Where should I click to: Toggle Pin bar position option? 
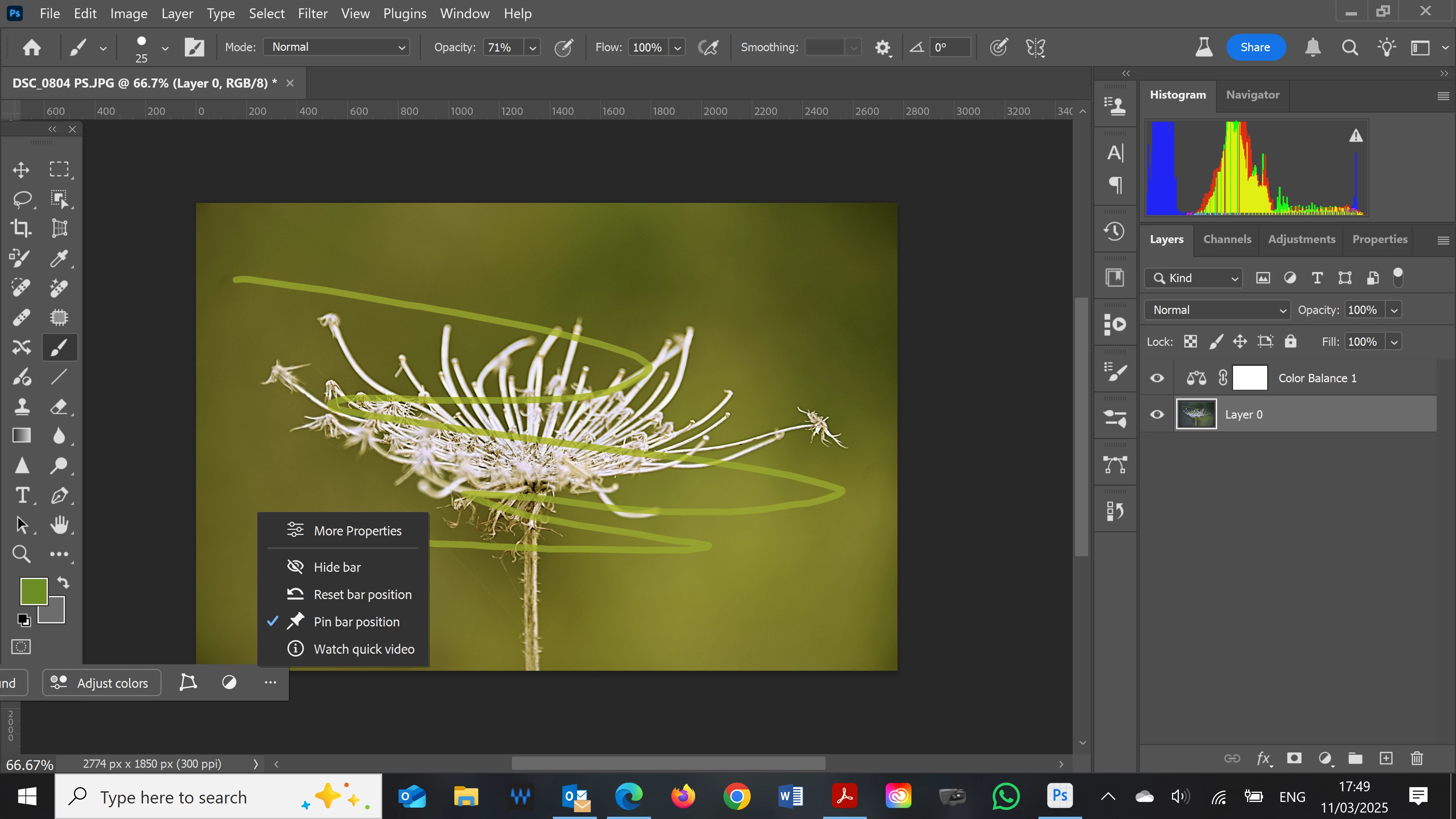(356, 622)
